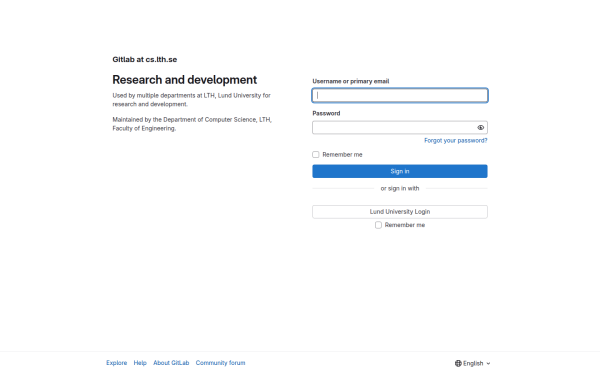Open the Help footer link

[140, 363]
